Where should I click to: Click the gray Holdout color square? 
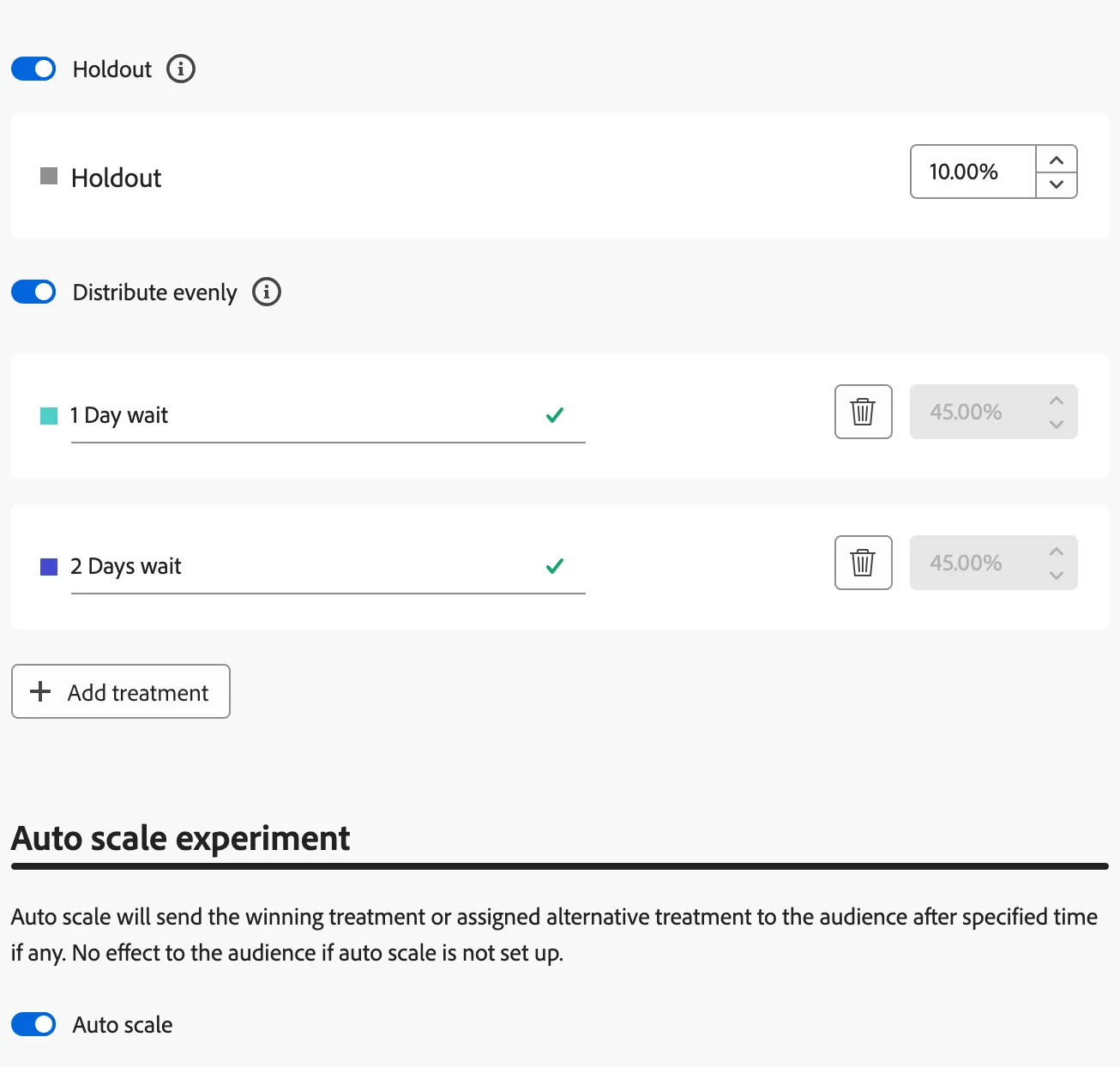(49, 176)
